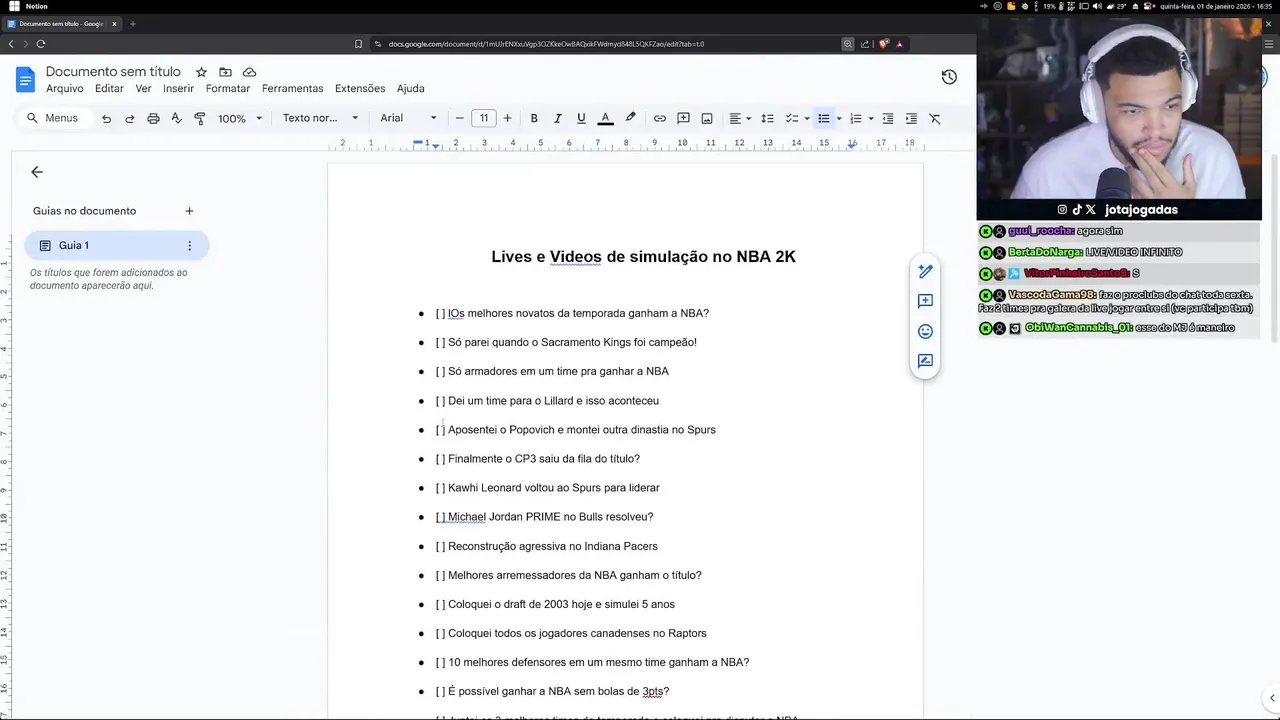
Task: Underline the selected text
Action: (x=581, y=118)
